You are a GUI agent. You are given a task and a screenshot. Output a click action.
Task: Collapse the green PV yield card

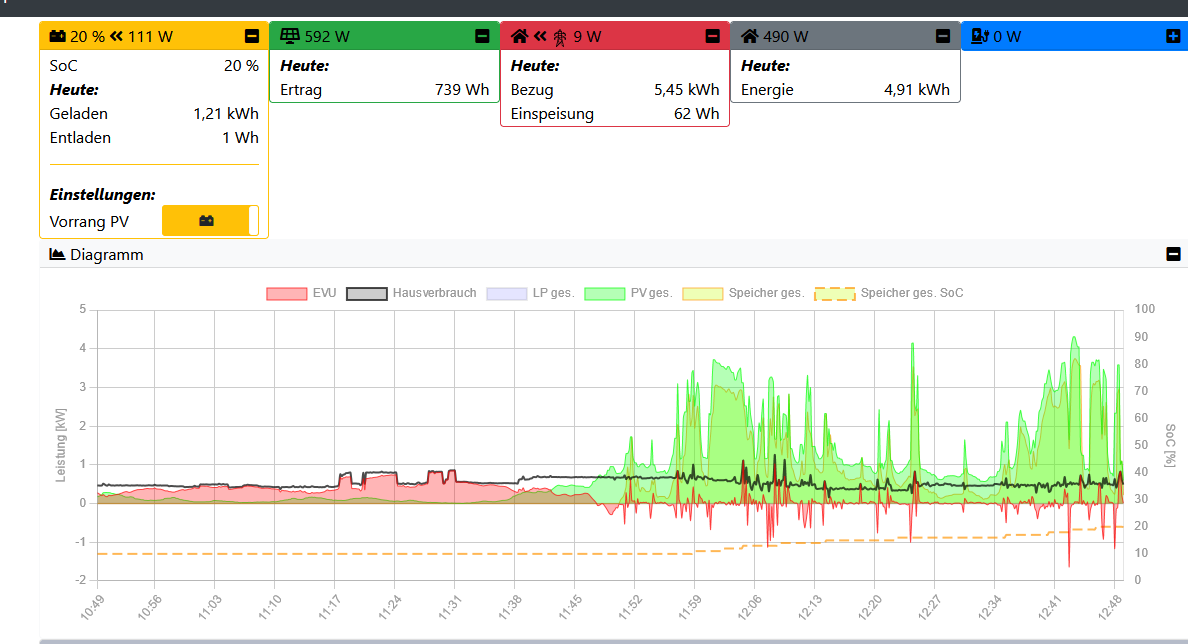(482, 37)
